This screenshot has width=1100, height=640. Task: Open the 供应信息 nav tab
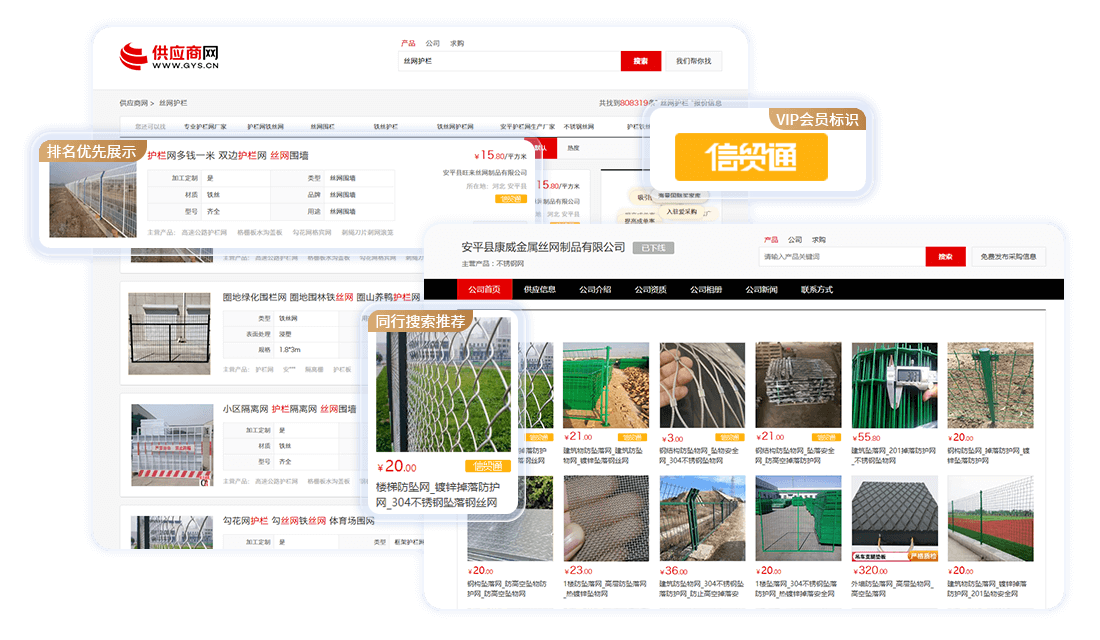tap(539, 289)
